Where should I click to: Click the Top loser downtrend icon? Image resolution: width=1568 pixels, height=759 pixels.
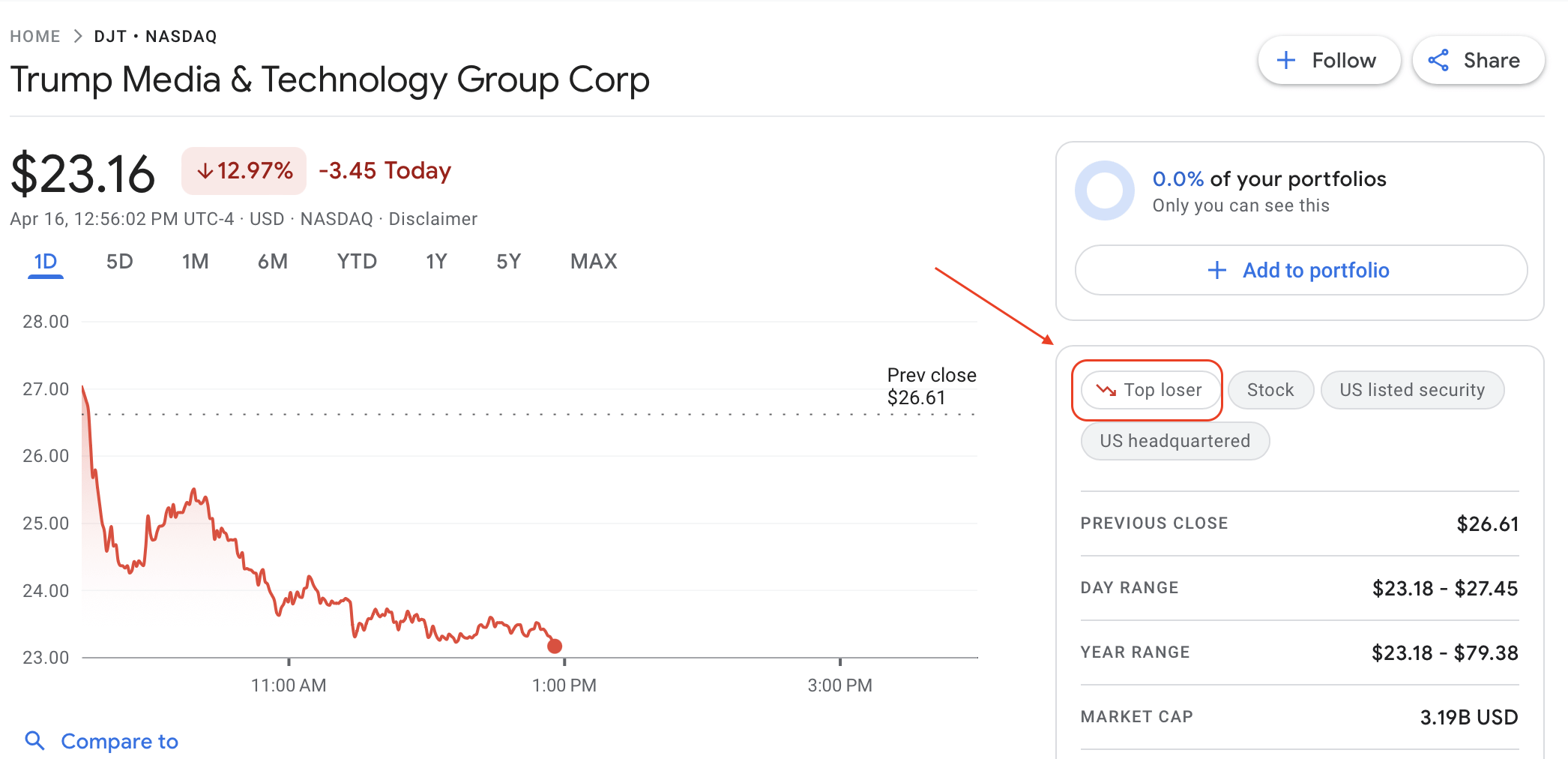pos(1106,390)
